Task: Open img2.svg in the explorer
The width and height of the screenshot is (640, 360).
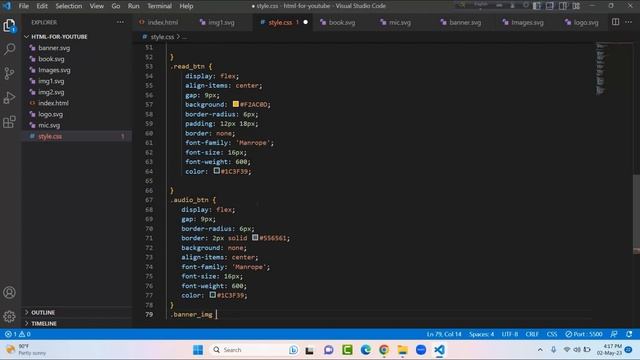Action: pyautogui.click(x=51, y=92)
